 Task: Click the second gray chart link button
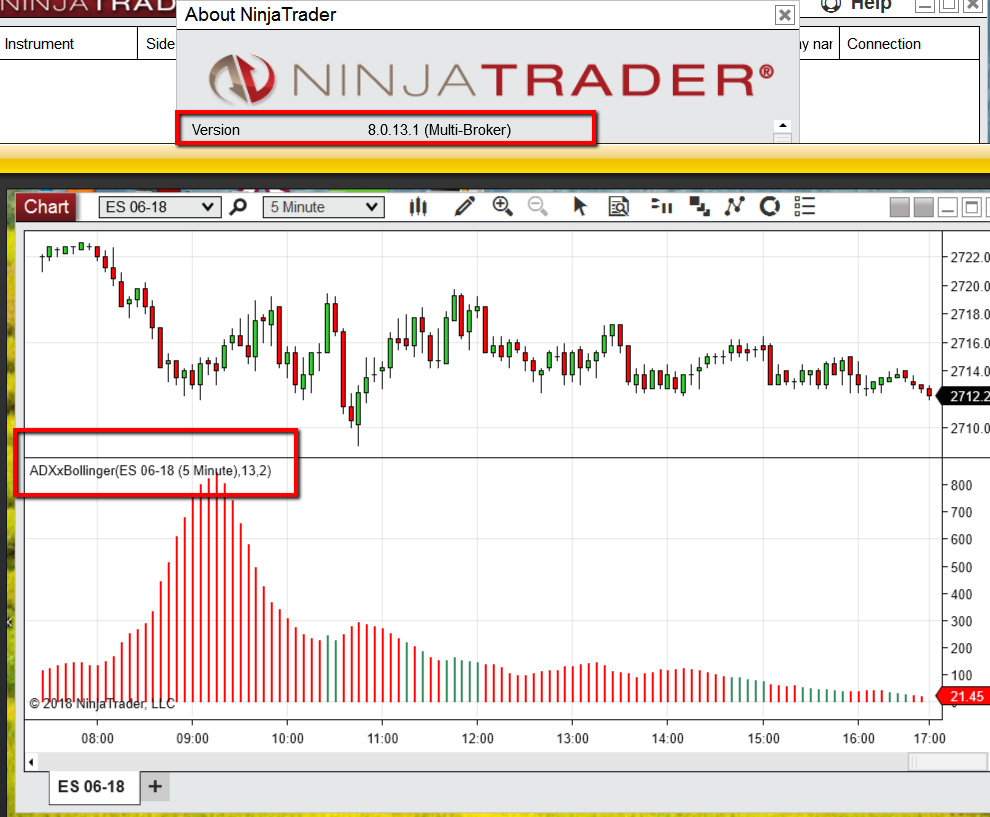(x=924, y=207)
